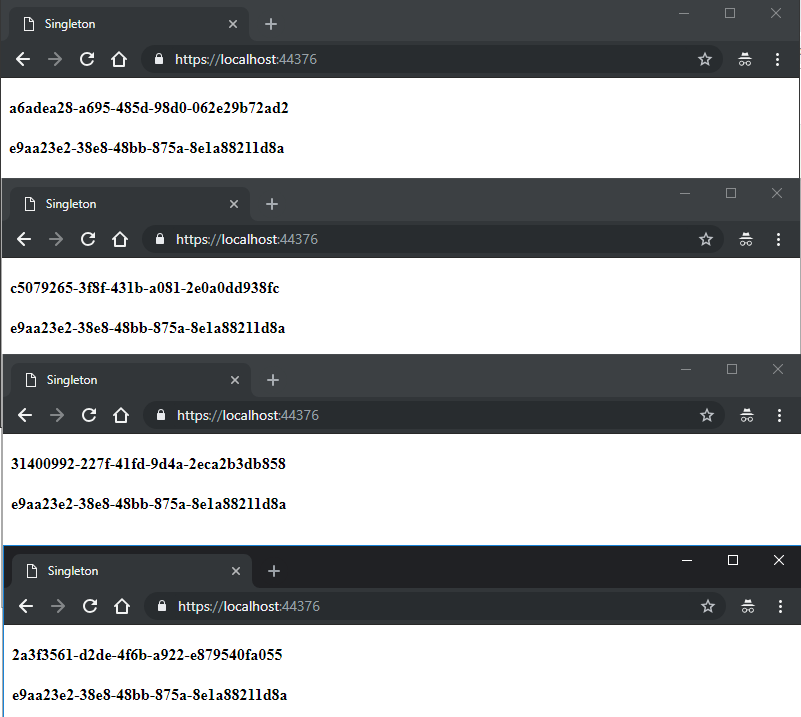Click the incognito icon in the bottom window
The height and width of the screenshot is (717, 801).
tap(748, 606)
